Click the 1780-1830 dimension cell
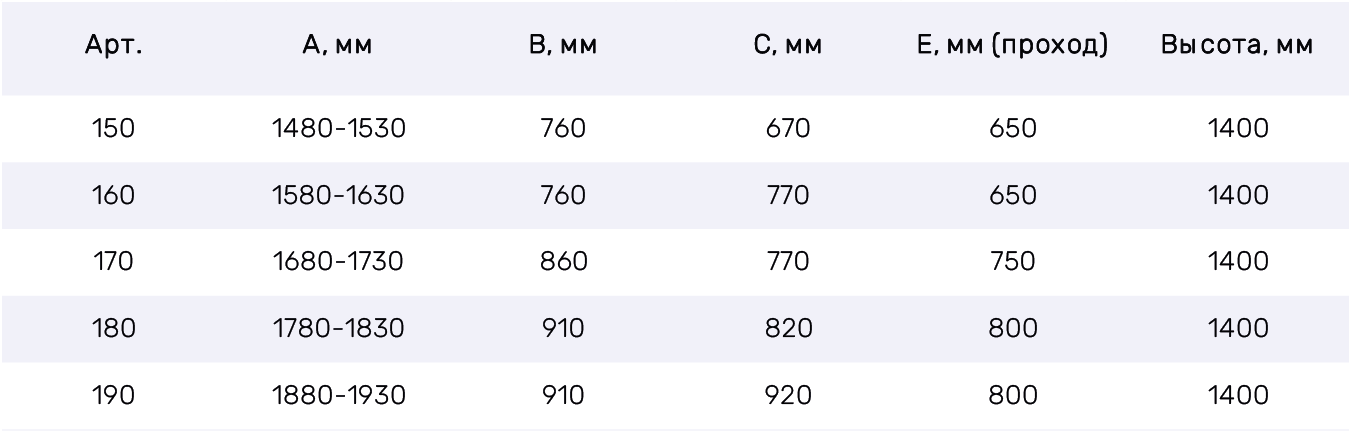Image resolution: width=1349 pixels, height=431 pixels. [338, 329]
